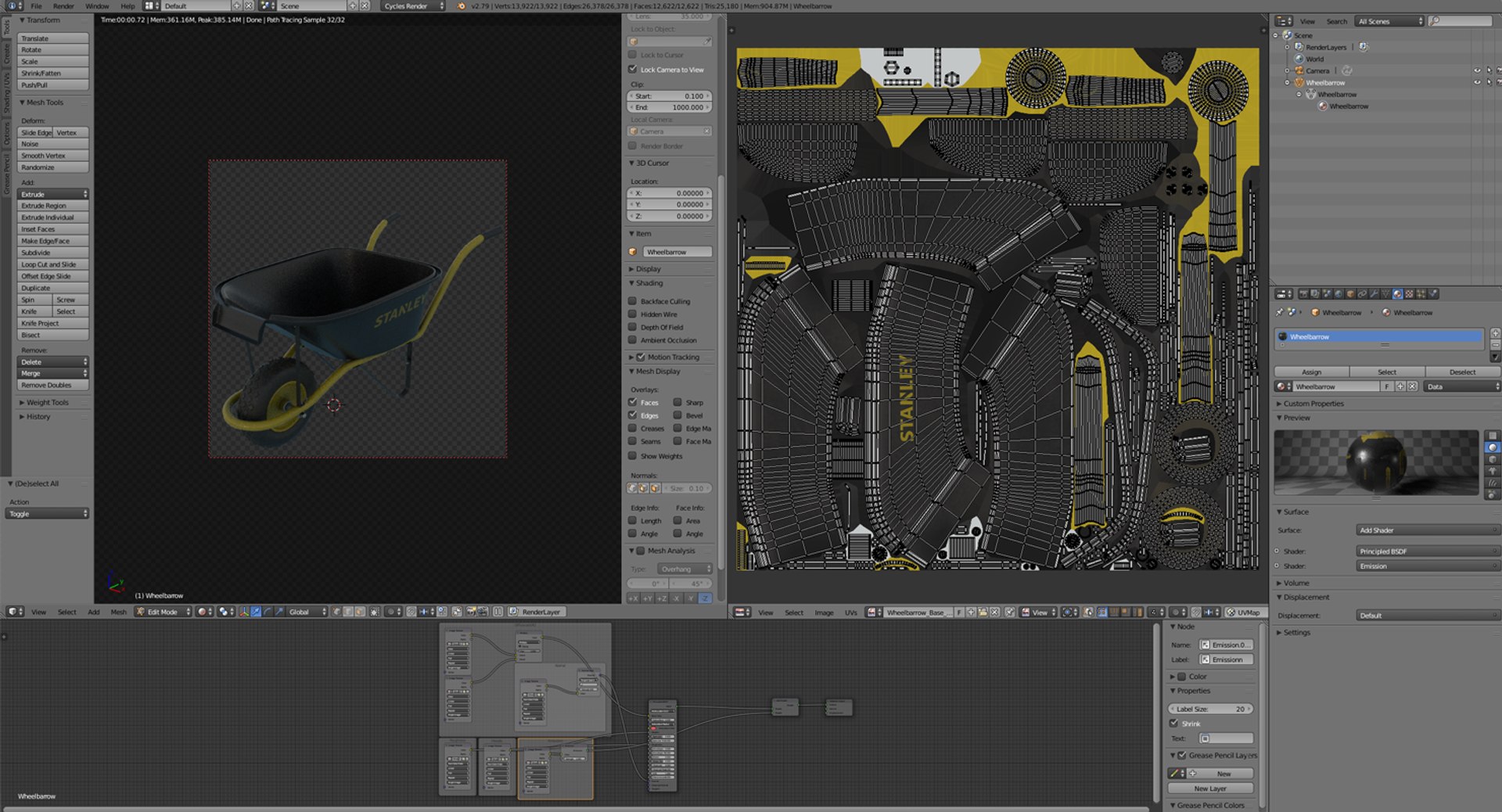Open the mesh Data properties tab
The image size is (1502, 812).
click(1385, 294)
